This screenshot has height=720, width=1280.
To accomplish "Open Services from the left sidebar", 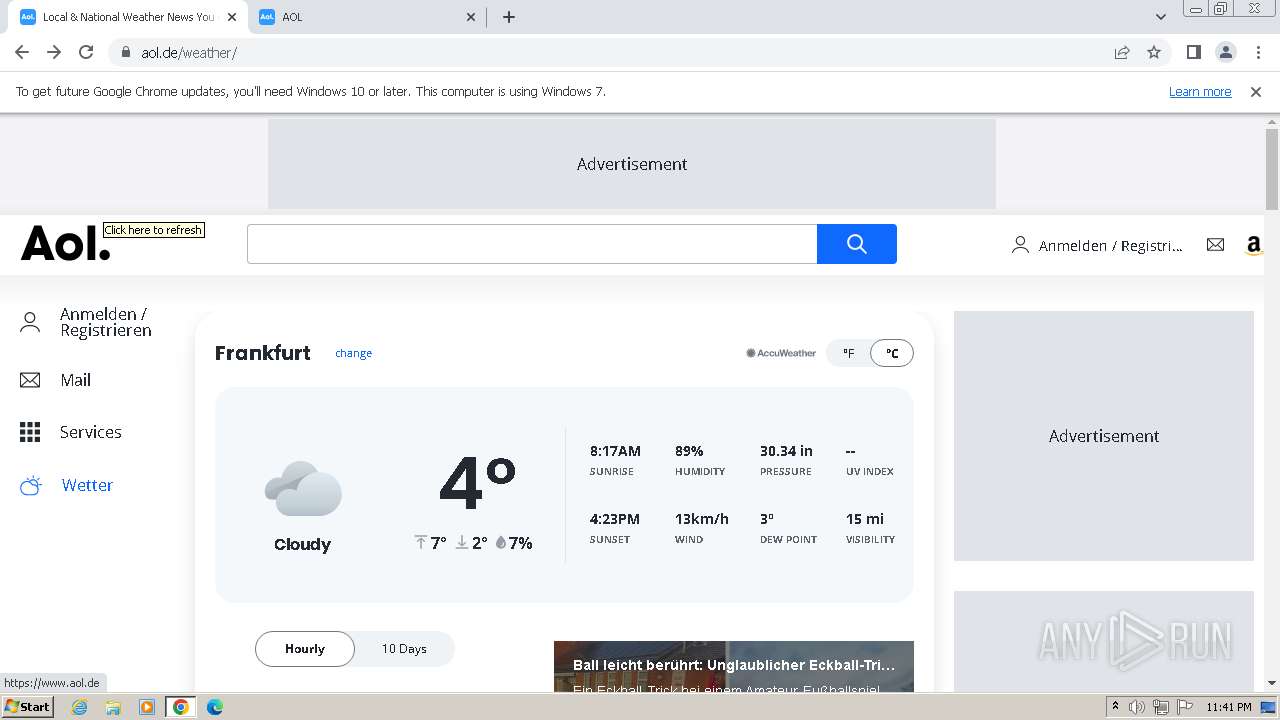I will 91,432.
